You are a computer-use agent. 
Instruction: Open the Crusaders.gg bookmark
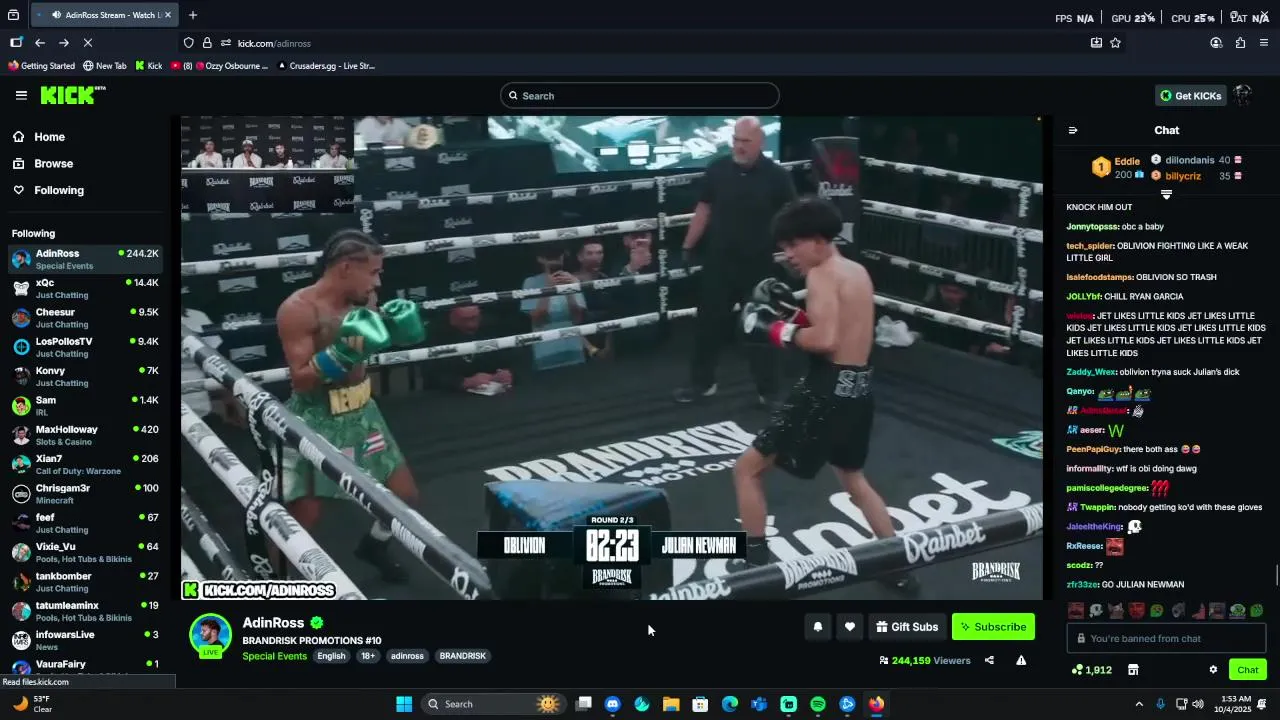(x=325, y=66)
